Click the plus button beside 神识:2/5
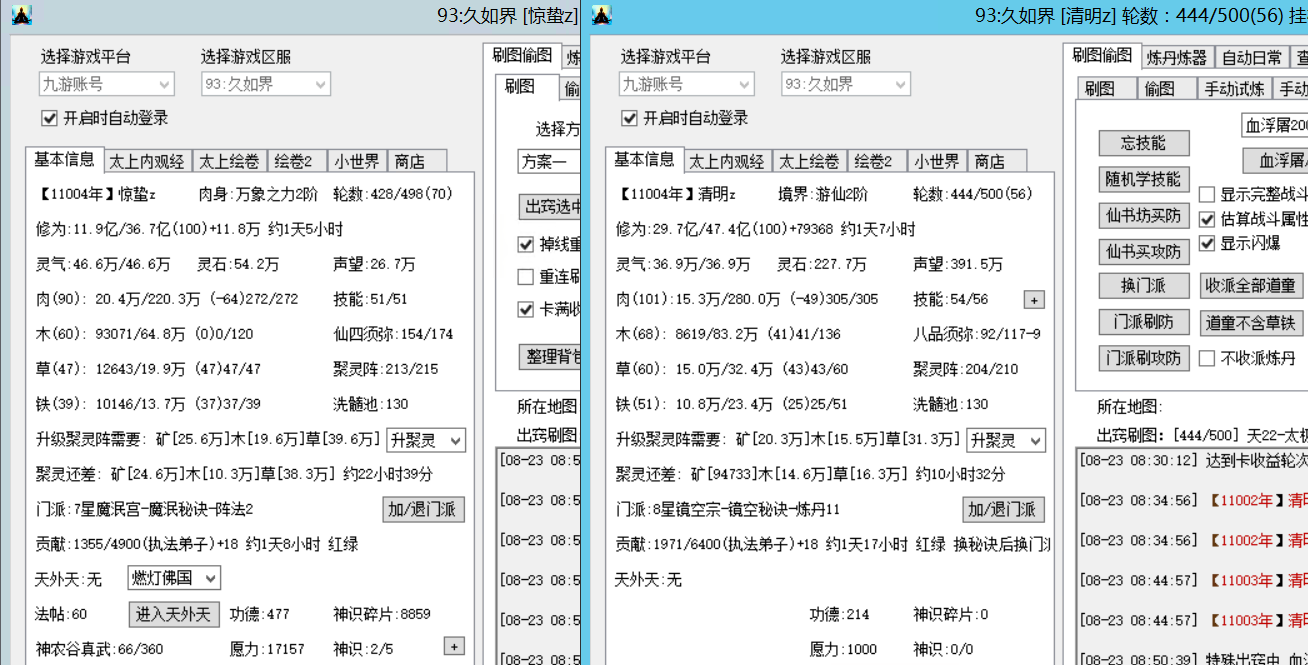1308x665 pixels. point(454,646)
